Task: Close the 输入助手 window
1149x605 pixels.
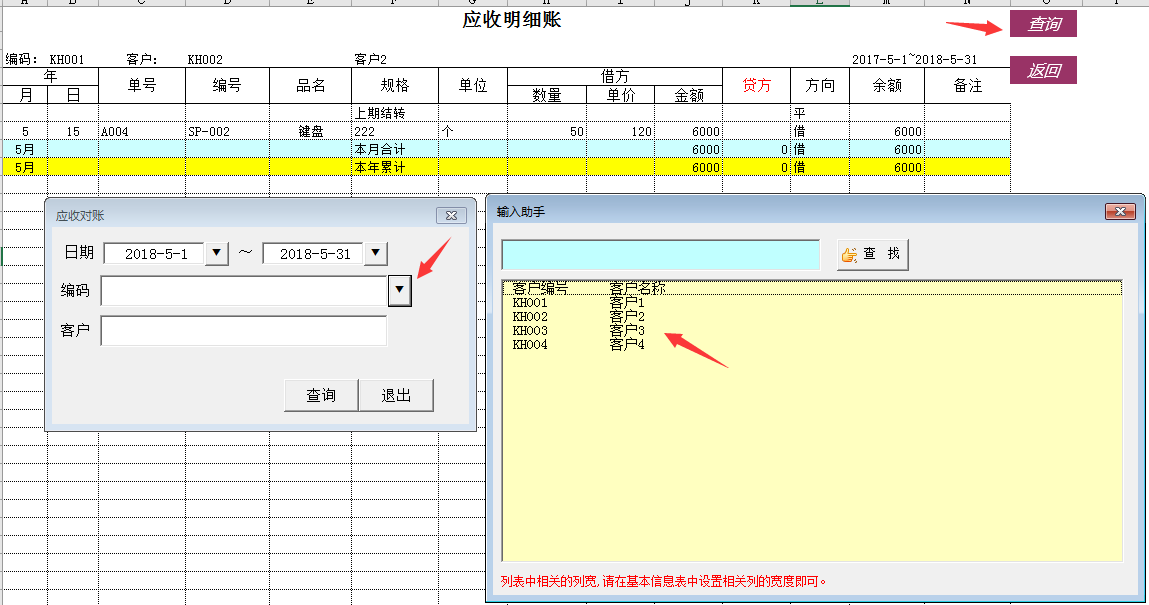Action: pos(1120,212)
